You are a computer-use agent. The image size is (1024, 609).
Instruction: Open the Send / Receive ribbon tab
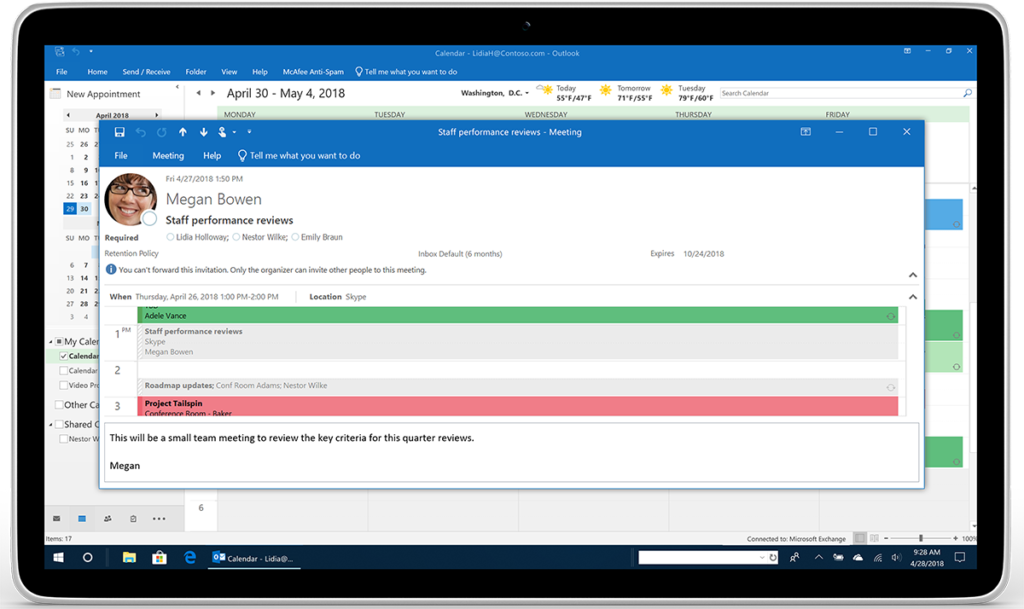pos(146,72)
